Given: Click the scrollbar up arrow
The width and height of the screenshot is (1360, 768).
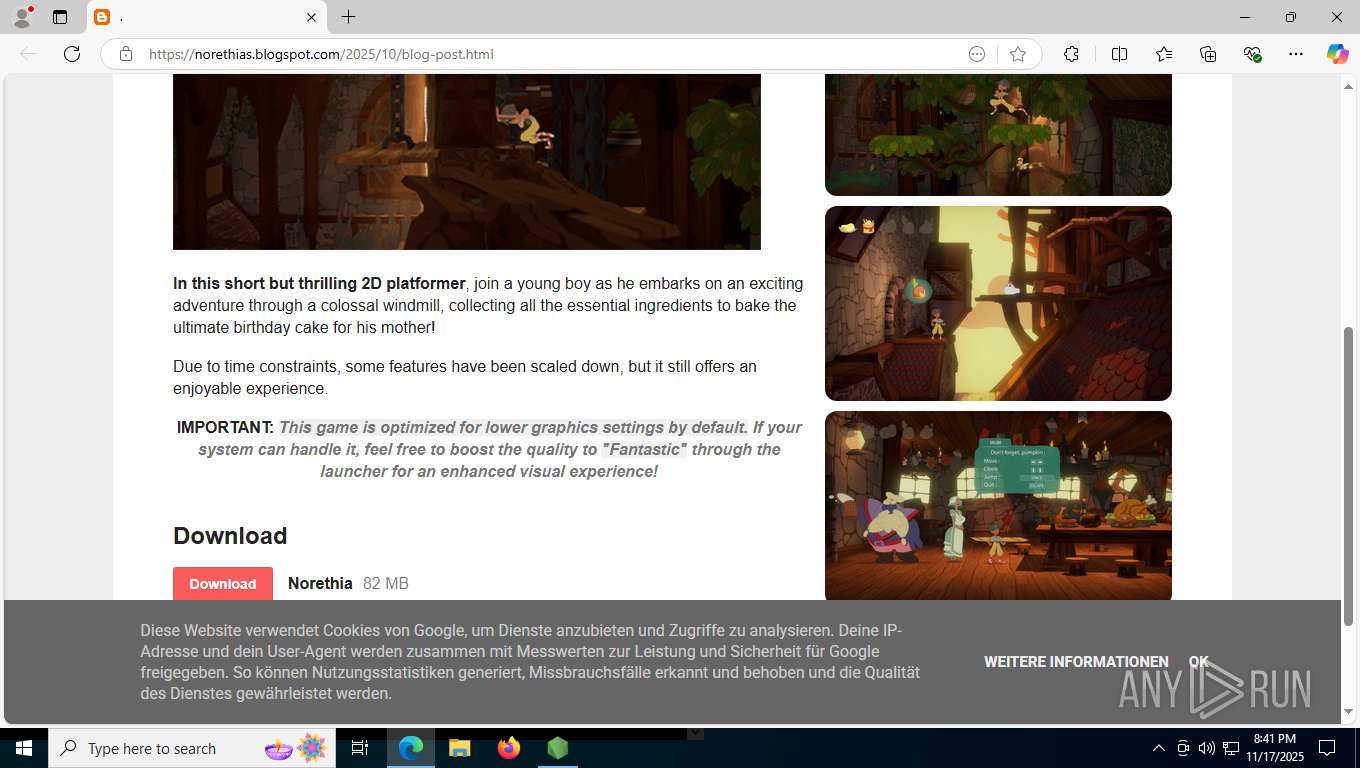Looking at the screenshot, I should pyautogui.click(x=1348, y=87).
